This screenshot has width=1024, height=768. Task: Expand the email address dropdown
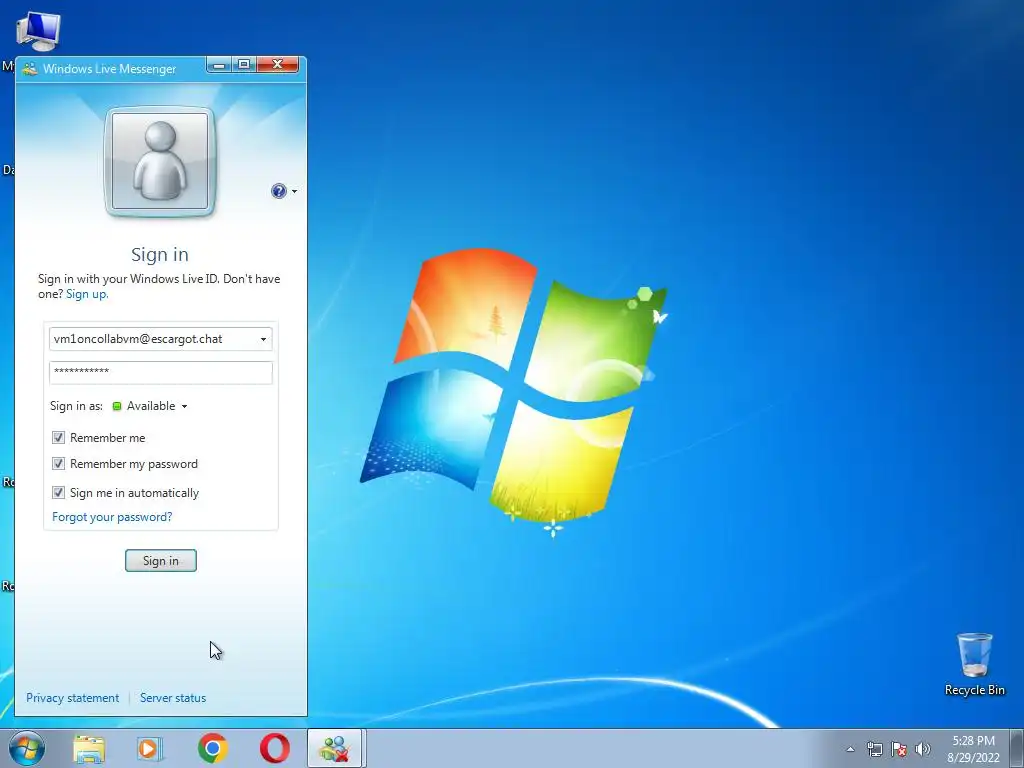263,339
